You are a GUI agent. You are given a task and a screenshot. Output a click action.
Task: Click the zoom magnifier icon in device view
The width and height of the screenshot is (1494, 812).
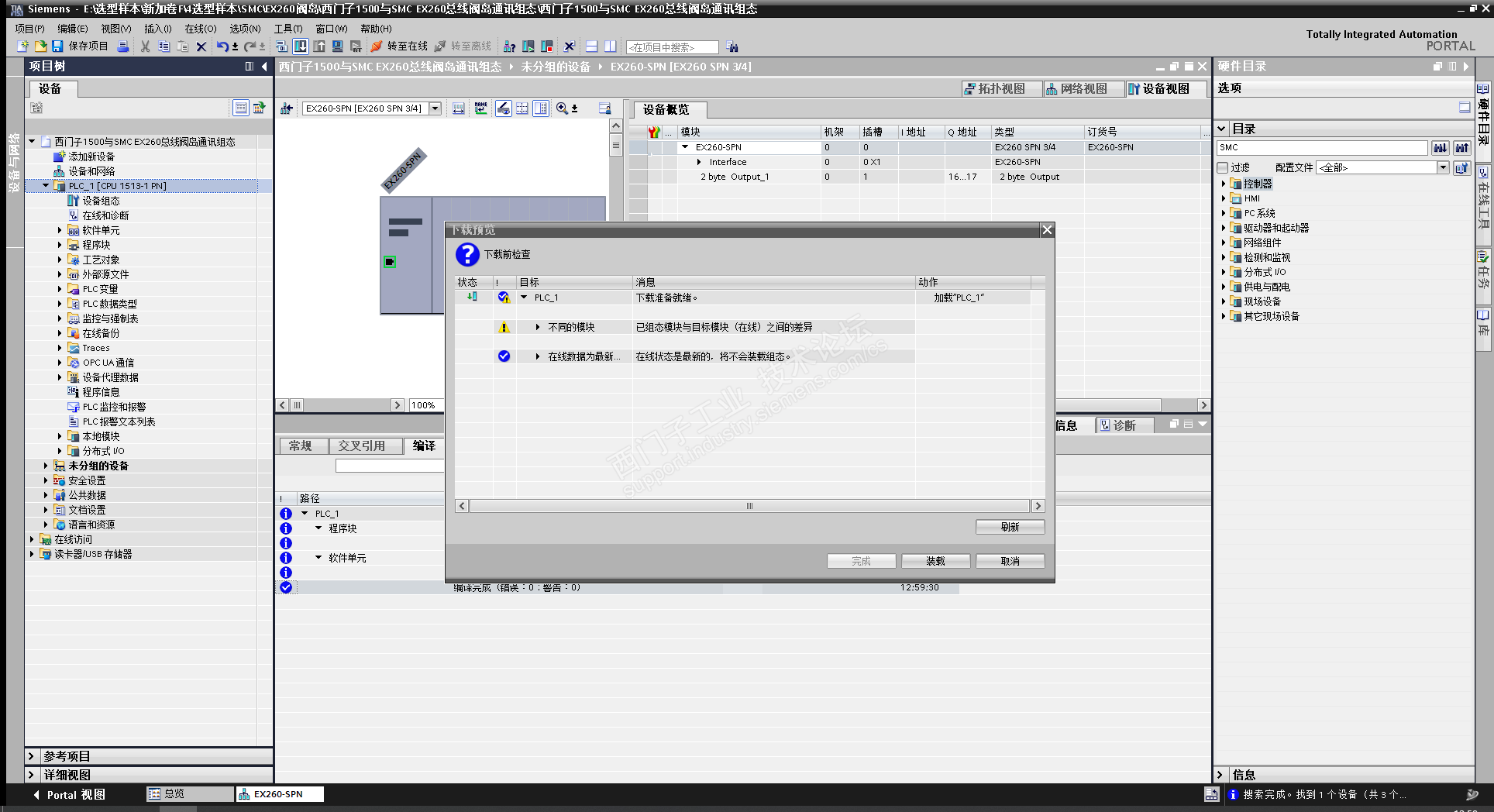(562, 108)
